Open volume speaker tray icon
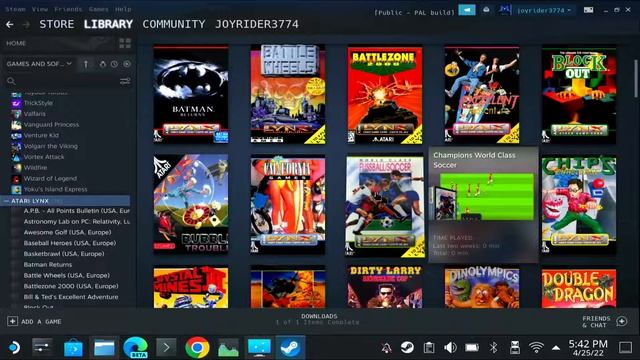The height and width of the screenshot is (360, 640). 450,347
